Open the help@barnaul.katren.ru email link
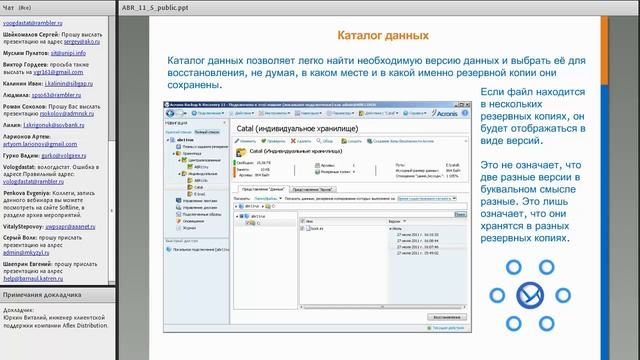This screenshot has width=640, height=360. [x=33, y=278]
